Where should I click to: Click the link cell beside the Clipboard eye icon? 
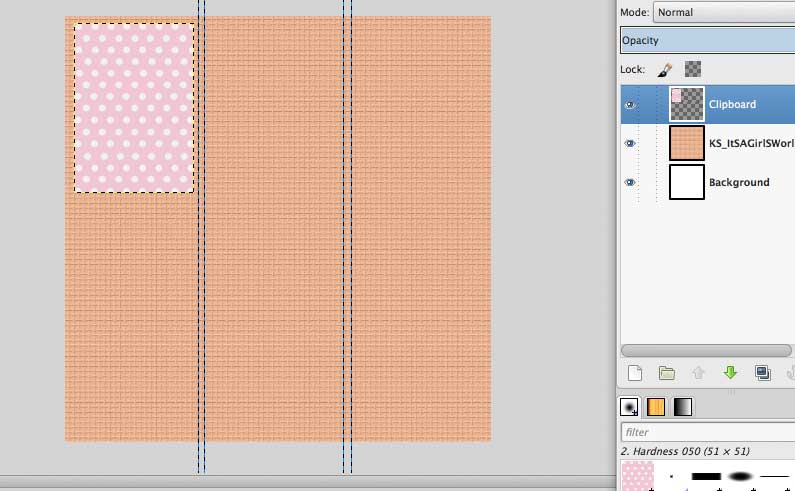click(x=648, y=105)
